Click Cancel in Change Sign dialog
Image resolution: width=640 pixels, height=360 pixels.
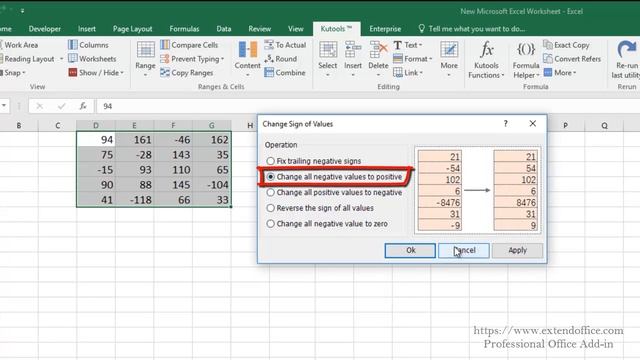(x=464, y=250)
